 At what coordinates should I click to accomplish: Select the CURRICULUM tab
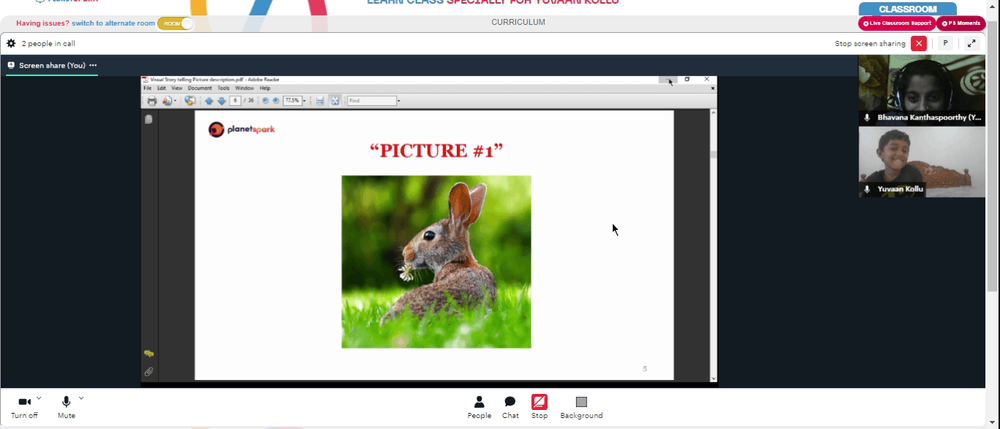click(x=518, y=22)
